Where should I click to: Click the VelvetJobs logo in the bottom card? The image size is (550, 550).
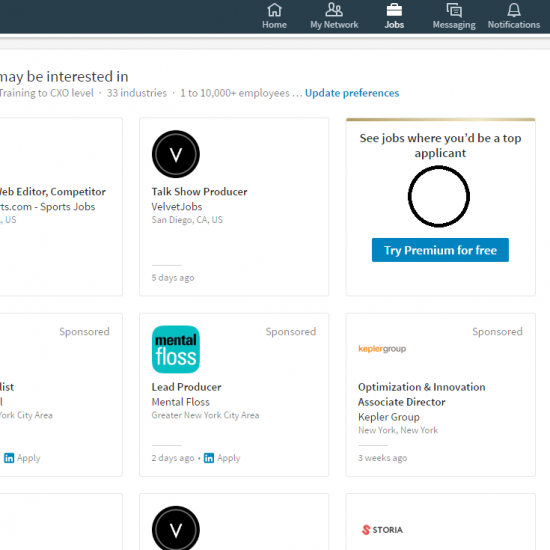click(x=176, y=528)
